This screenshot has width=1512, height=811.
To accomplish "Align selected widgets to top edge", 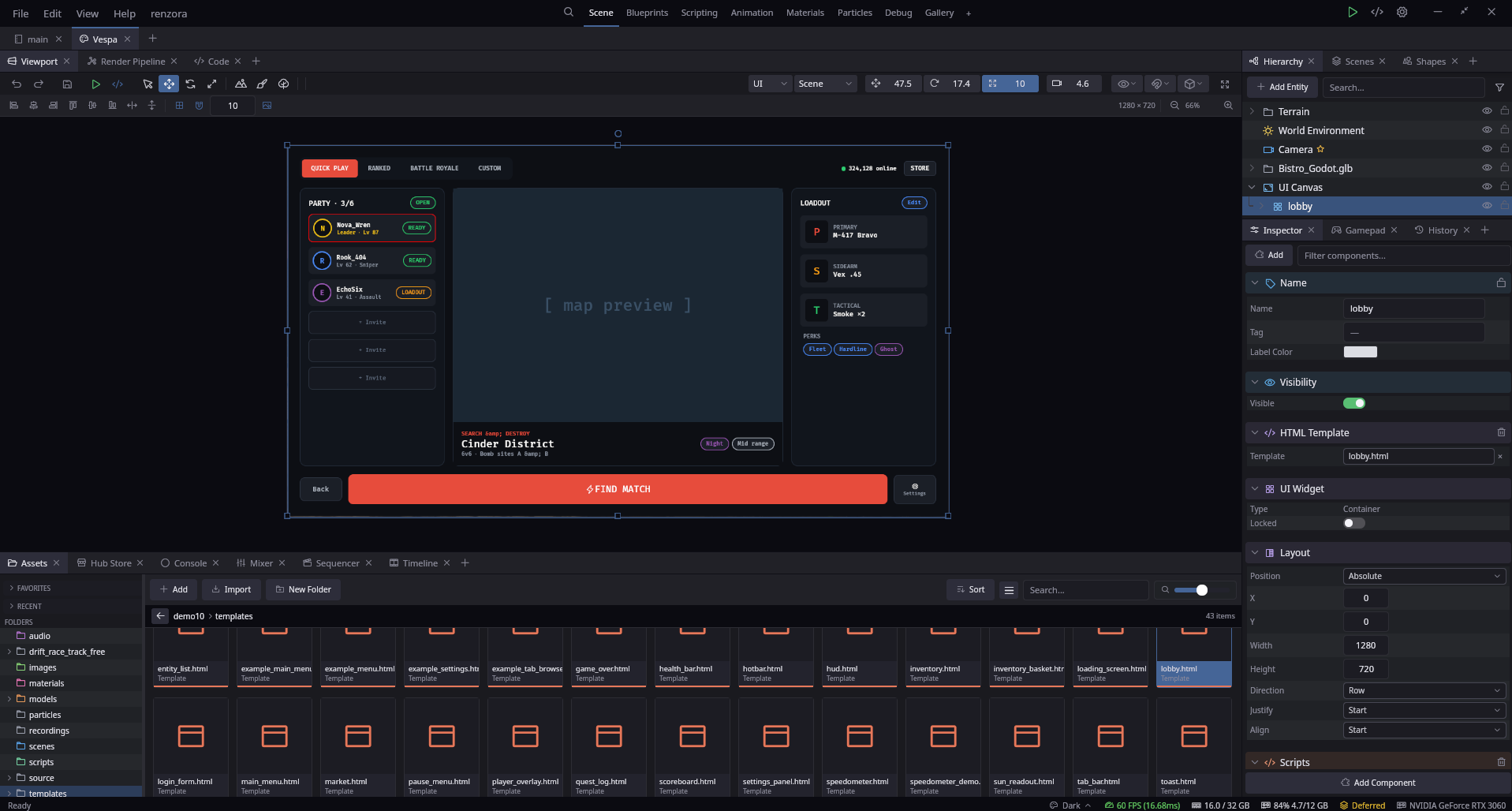I will click(x=73, y=105).
